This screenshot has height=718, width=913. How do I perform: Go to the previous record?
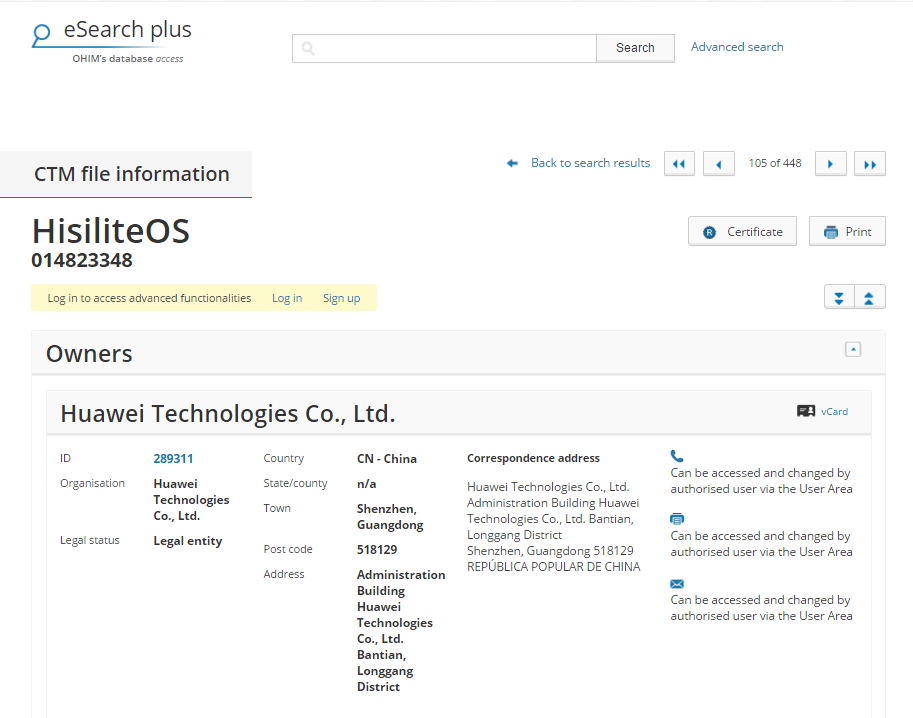[x=719, y=164]
